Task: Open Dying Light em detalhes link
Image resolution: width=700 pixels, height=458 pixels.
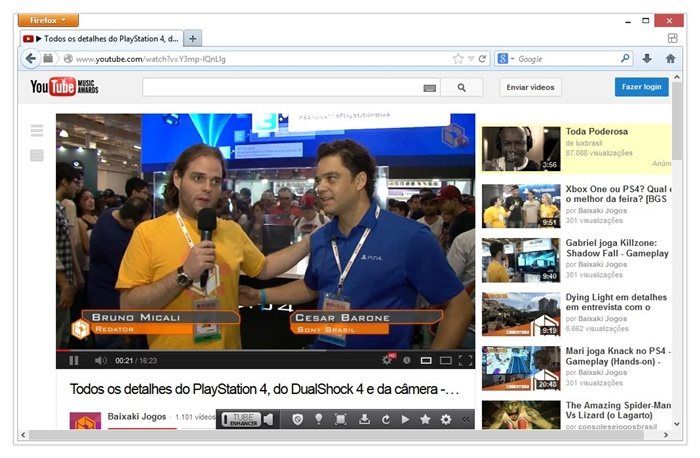Action: (616, 302)
